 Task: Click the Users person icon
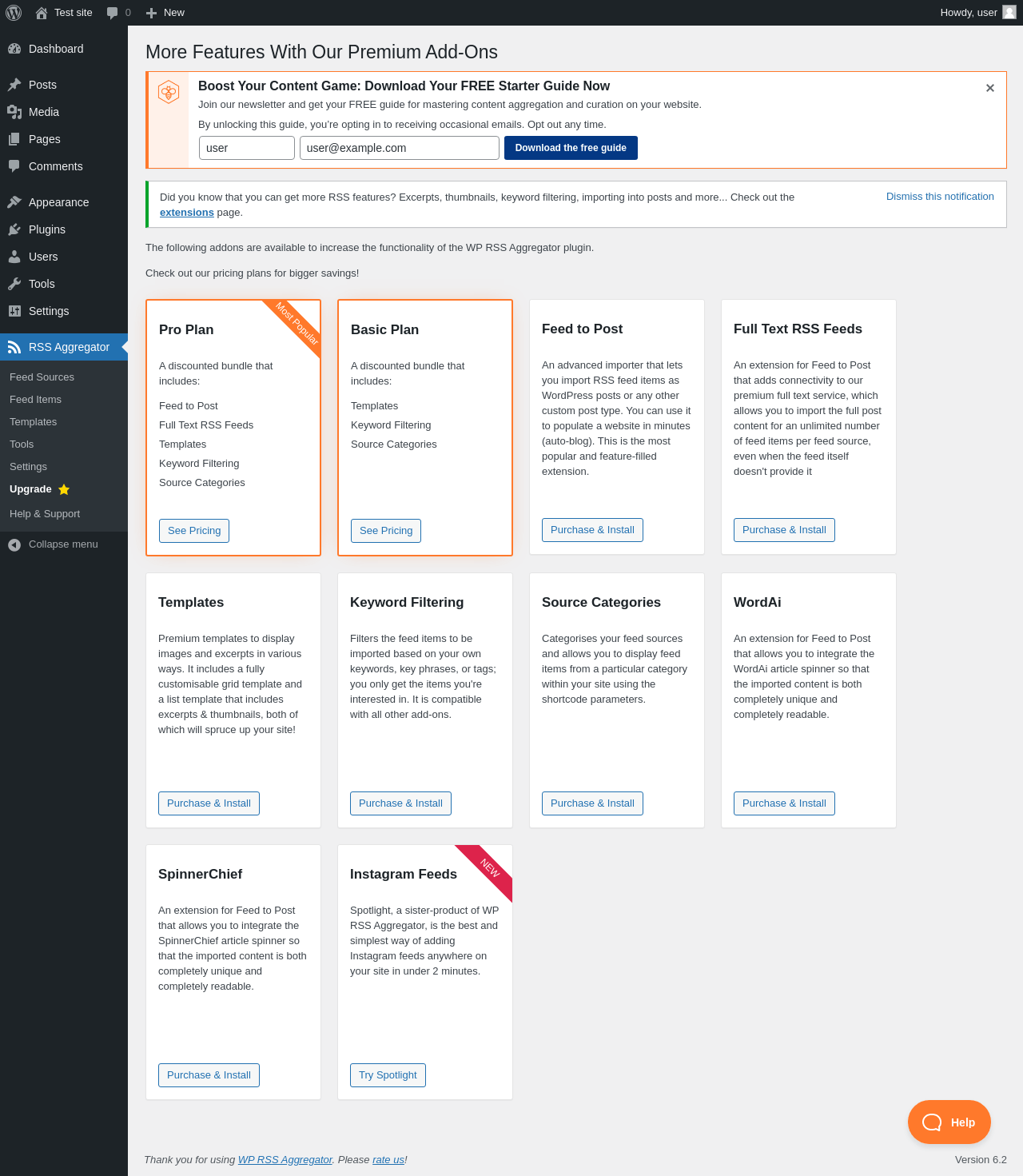(x=14, y=257)
